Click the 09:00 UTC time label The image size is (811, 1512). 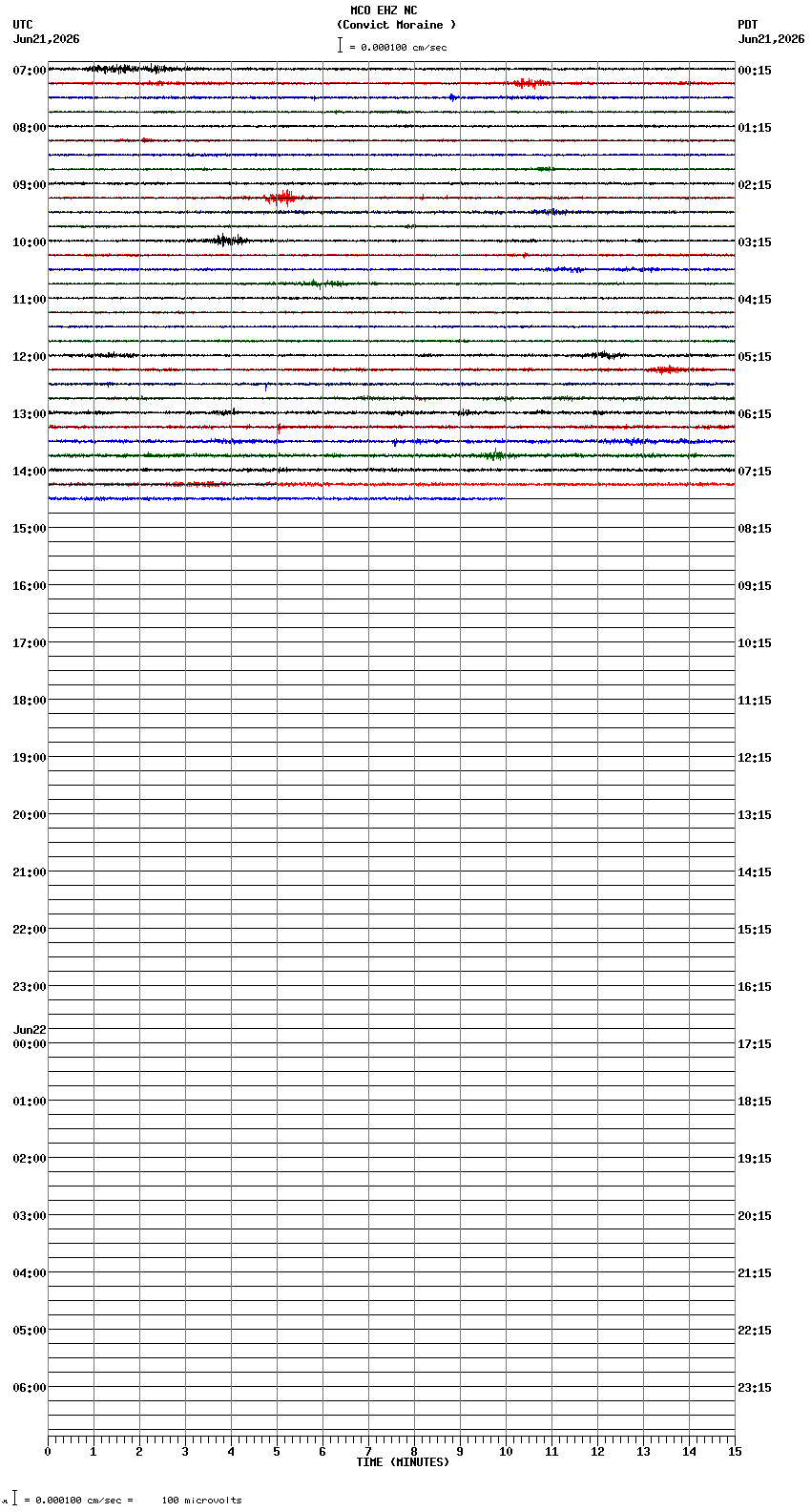point(30,184)
